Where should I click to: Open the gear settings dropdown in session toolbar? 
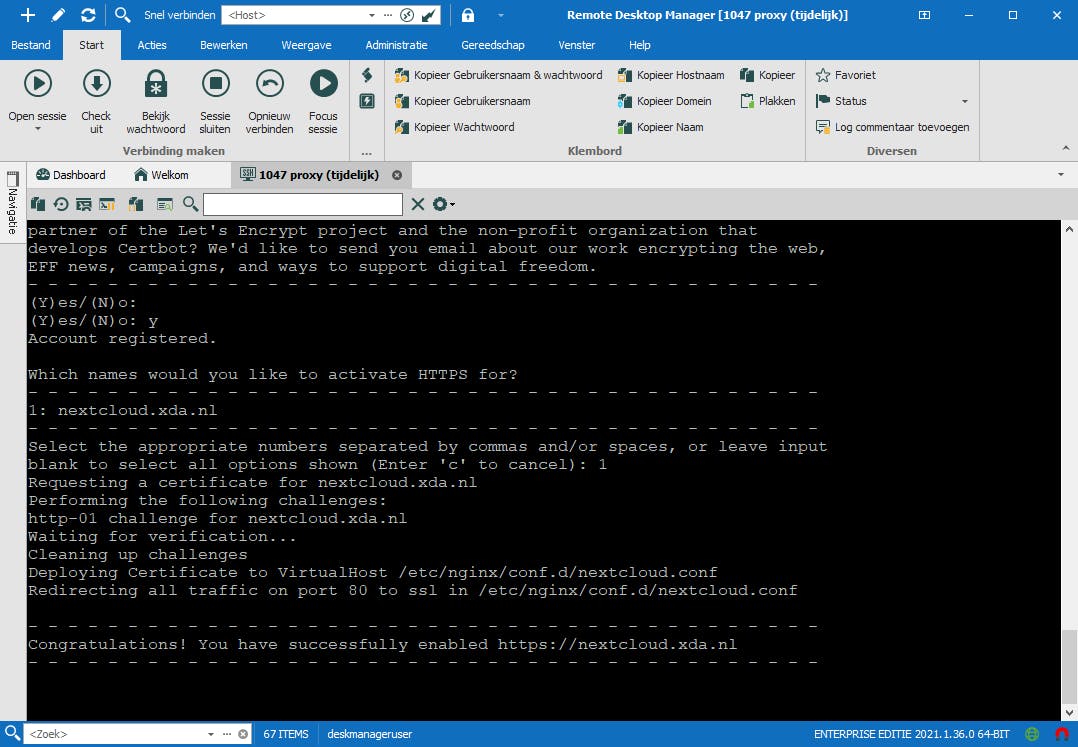click(442, 204)
